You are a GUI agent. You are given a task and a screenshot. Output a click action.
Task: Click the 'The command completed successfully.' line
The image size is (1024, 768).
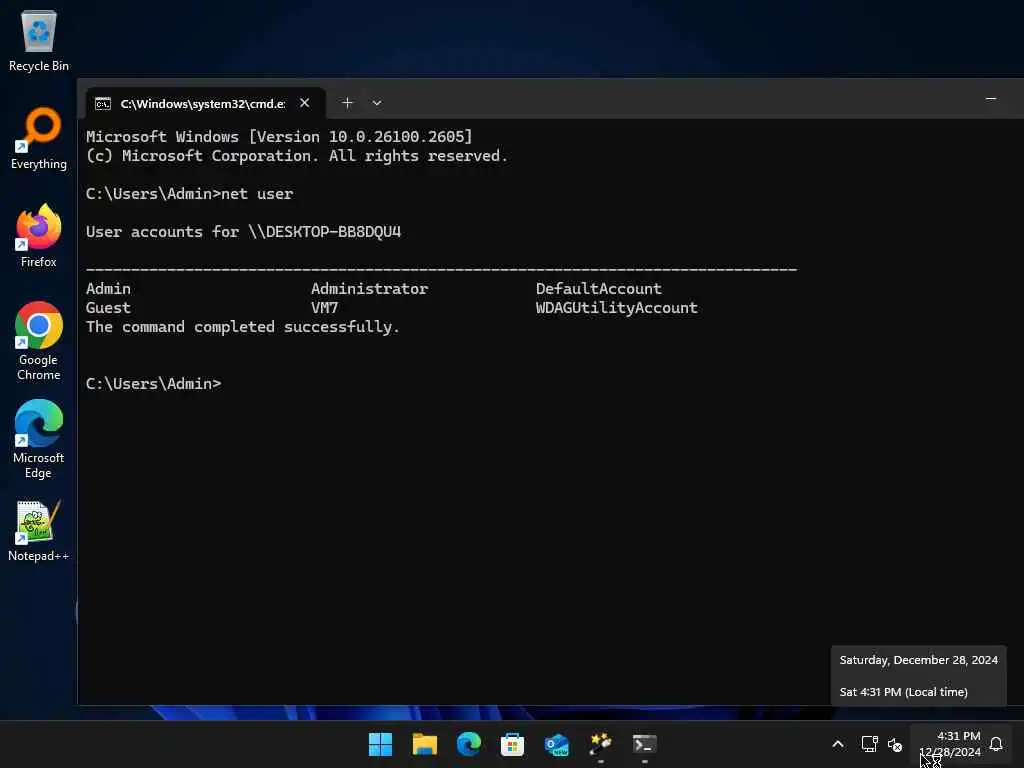(x=243, y=327)
